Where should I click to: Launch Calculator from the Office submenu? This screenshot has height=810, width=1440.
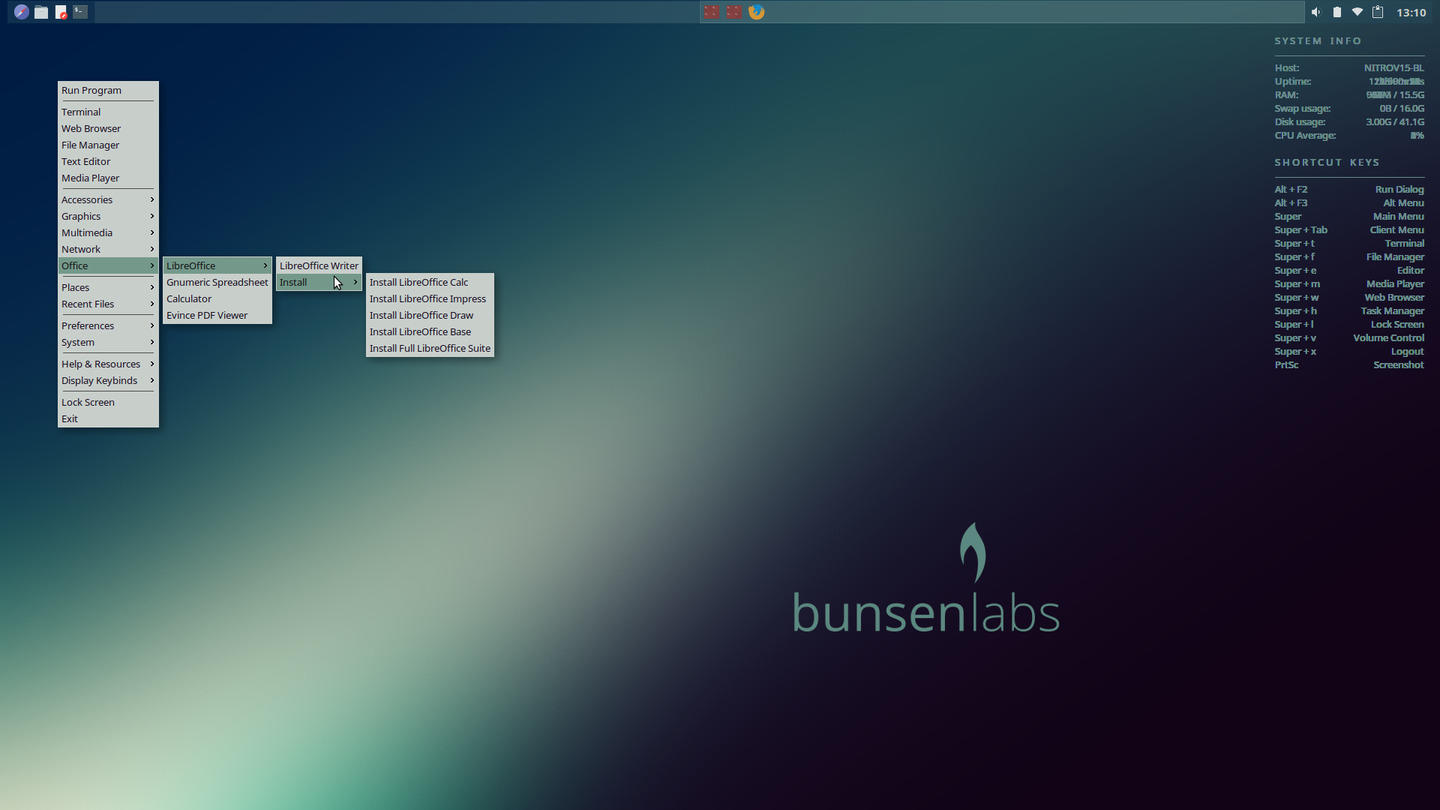(218, 299)
